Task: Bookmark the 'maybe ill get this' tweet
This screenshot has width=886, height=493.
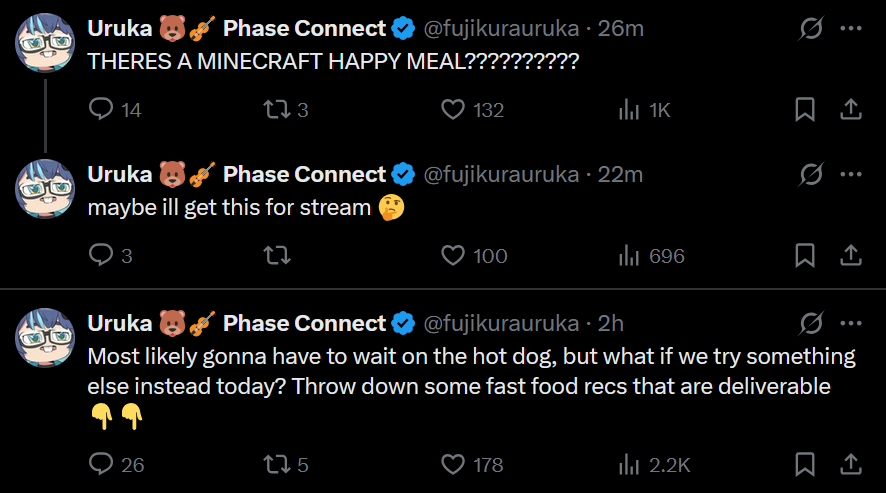Action: 805,255
